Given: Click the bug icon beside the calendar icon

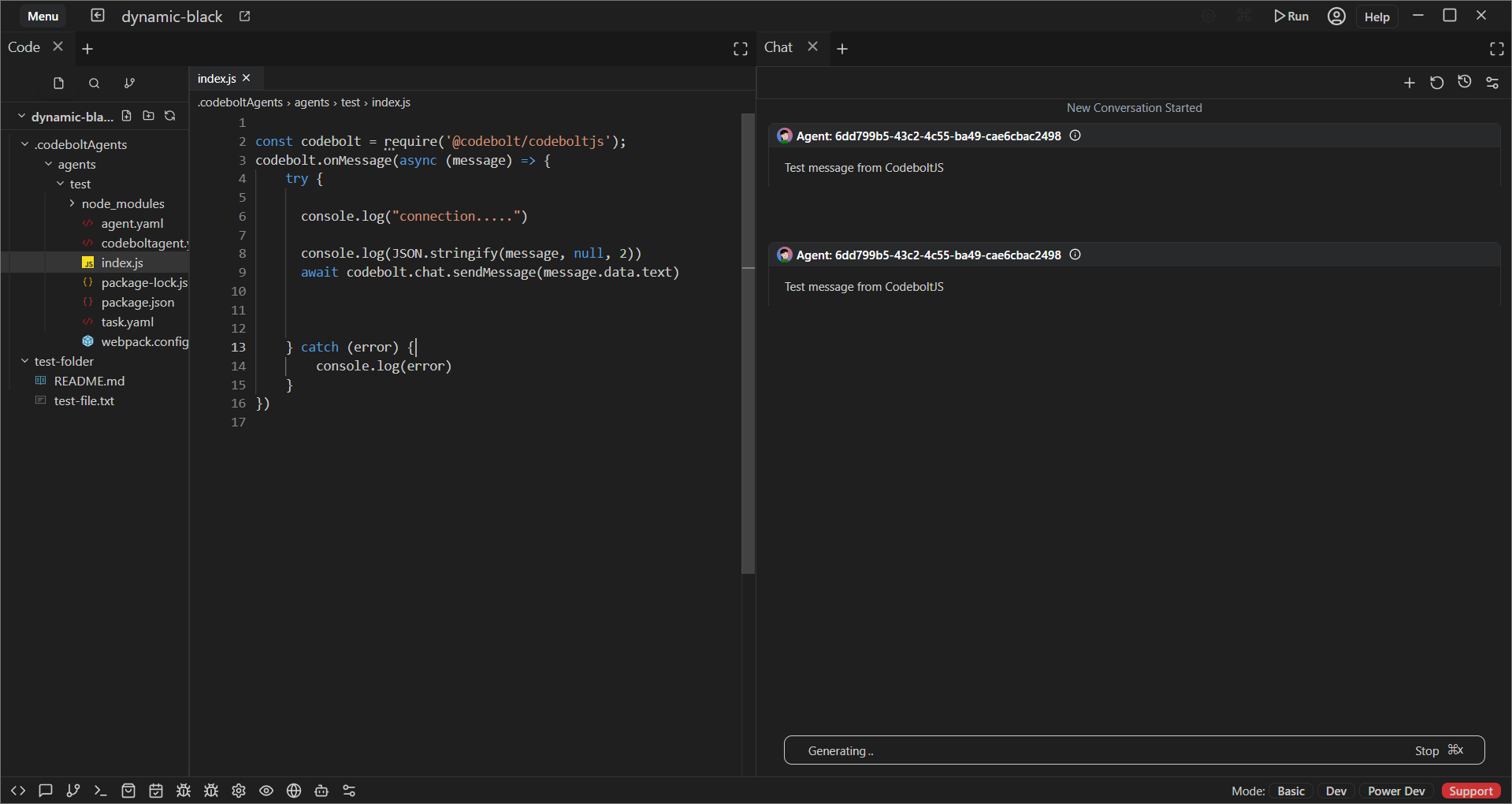Looking at the screenshot, I should [x=184, y=791].
